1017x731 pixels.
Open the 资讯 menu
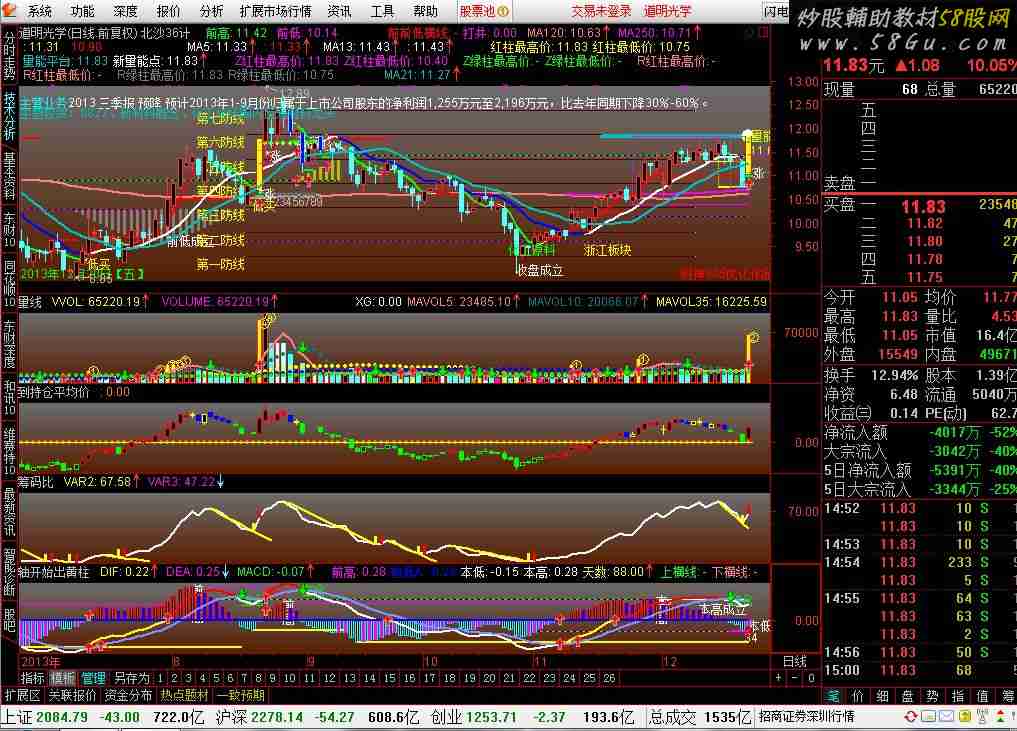click(x=339, y=11)
